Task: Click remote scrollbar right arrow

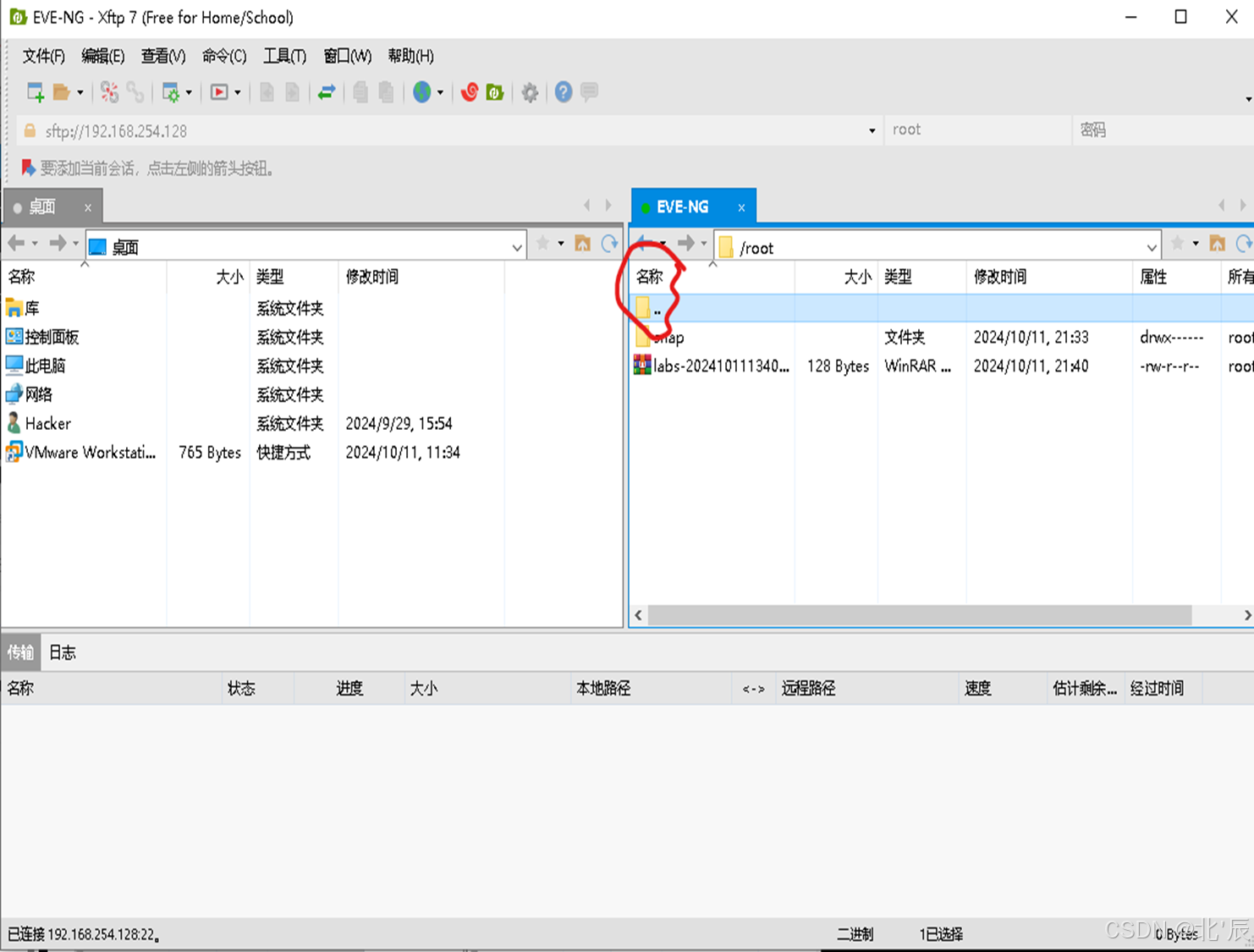Action: point(1246,615)
